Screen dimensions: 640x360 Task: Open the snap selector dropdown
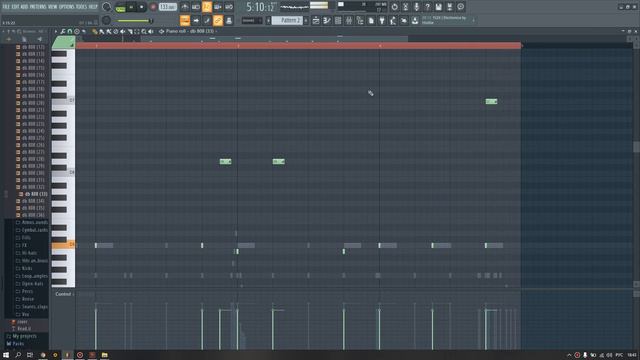pos(252,20)
